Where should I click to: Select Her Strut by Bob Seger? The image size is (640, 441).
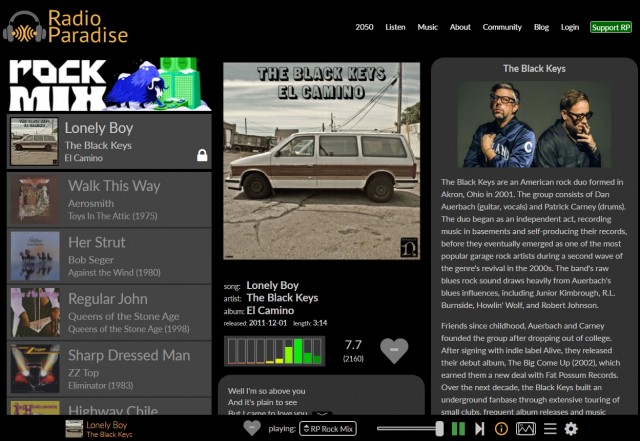tap(109, 256)
